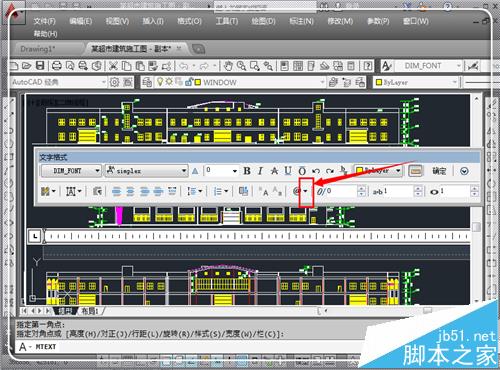Click the width factor value field

[x=455, y=191]
